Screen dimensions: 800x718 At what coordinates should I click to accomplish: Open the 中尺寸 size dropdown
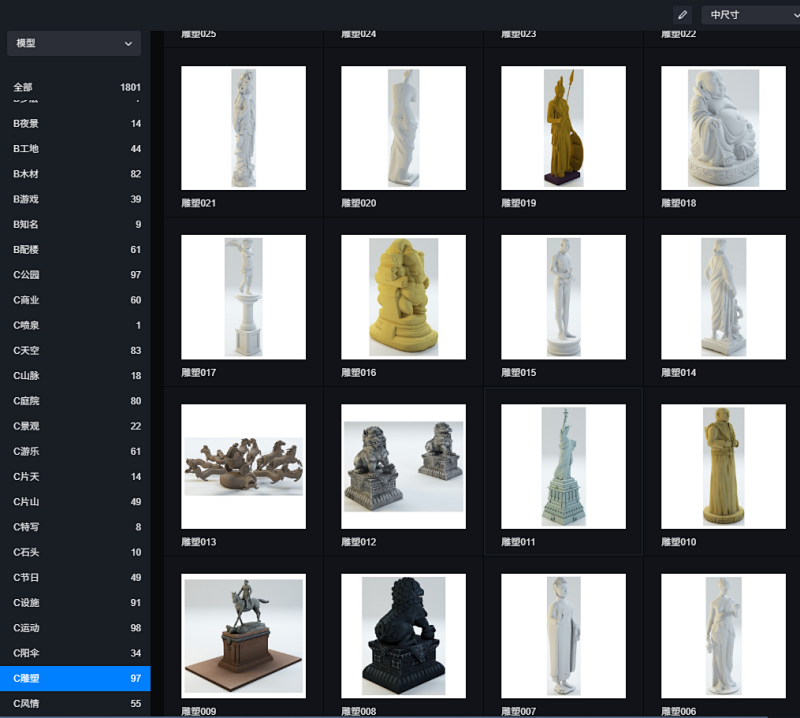coord(751,15)
